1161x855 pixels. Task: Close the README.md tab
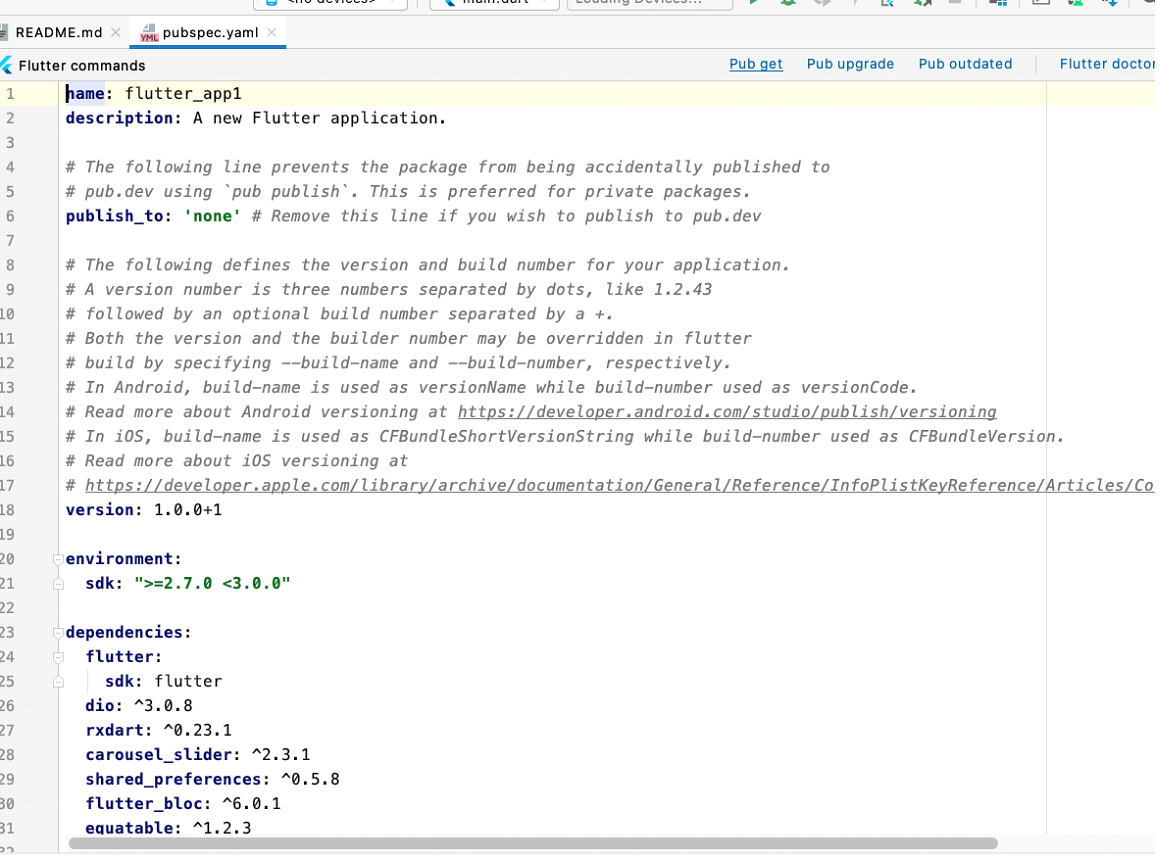pos(116,33)
